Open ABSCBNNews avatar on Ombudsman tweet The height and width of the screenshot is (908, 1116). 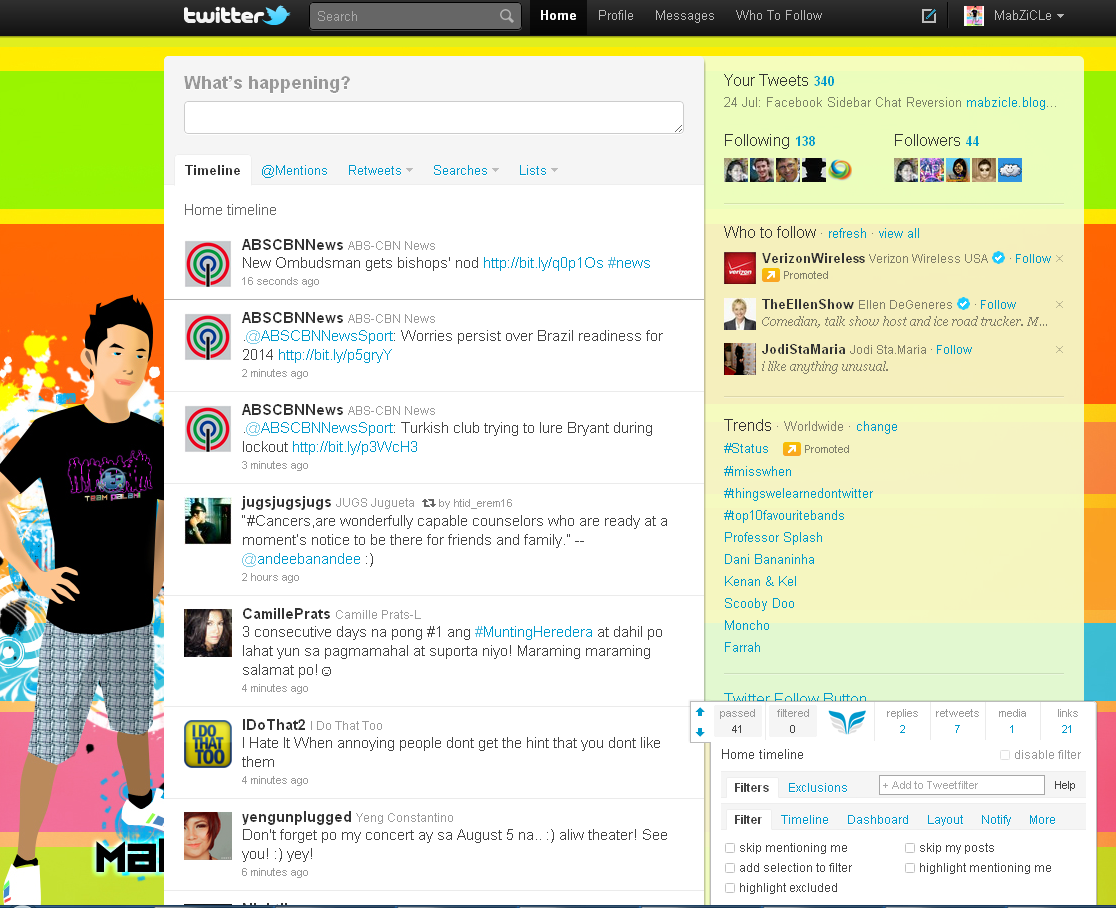point(208,264)
